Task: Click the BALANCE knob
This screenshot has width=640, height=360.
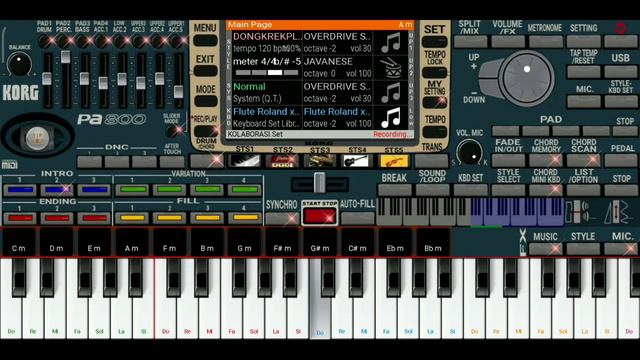Action: [x=19, y=64]
